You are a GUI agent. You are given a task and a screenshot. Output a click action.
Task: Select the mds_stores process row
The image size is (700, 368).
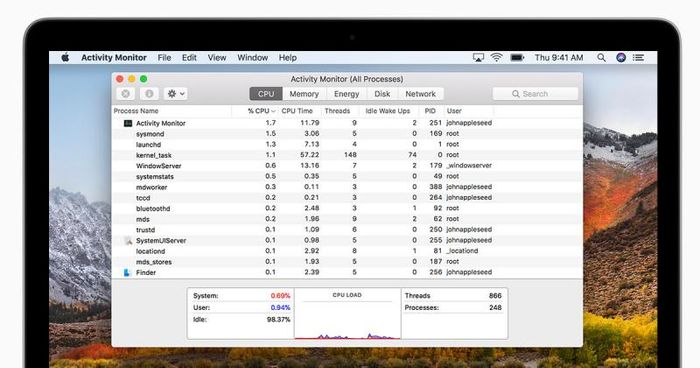pyautogui.click(x=347, y=262)
